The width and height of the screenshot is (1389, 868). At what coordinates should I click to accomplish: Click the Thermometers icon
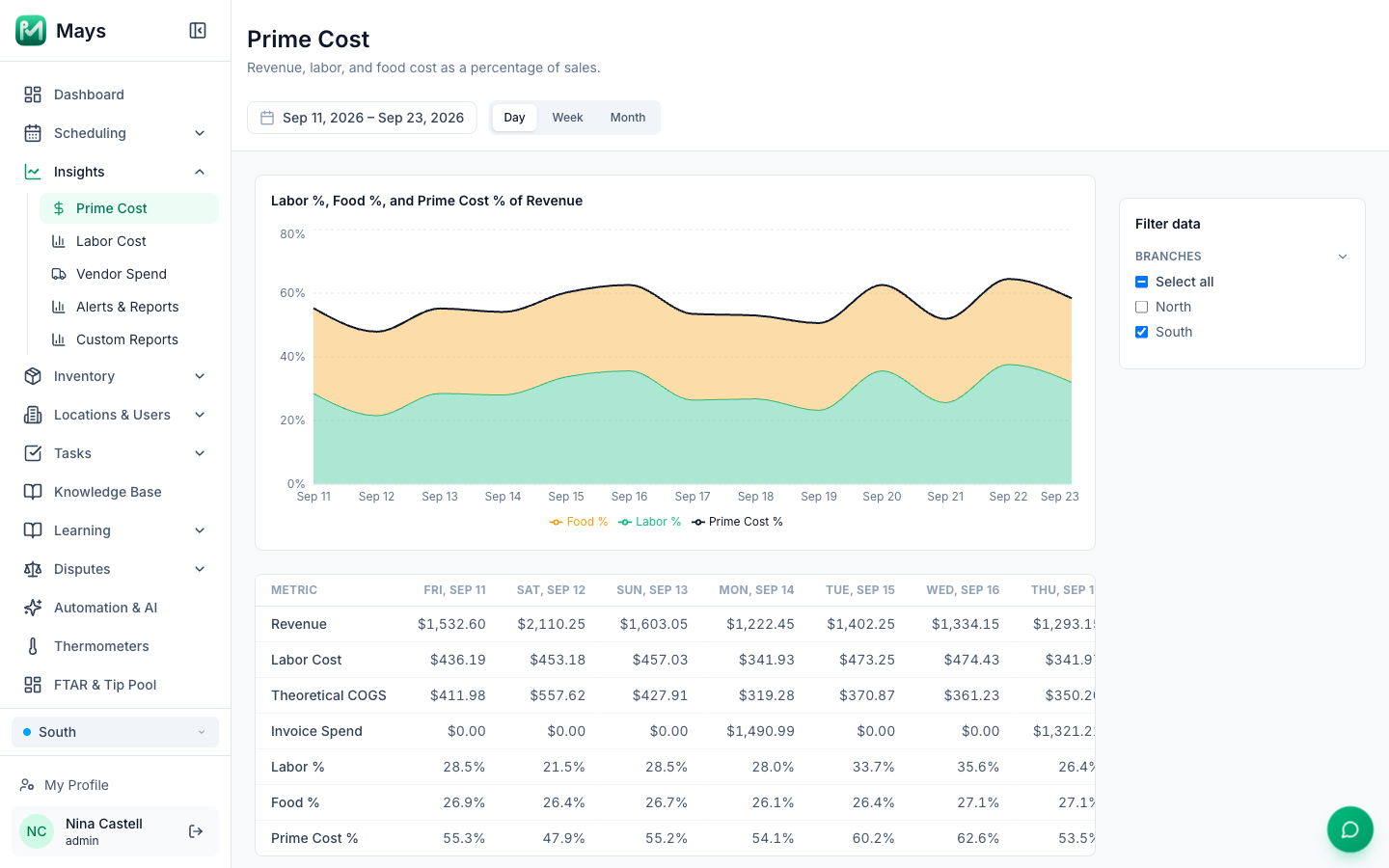(x=33, y=646)
